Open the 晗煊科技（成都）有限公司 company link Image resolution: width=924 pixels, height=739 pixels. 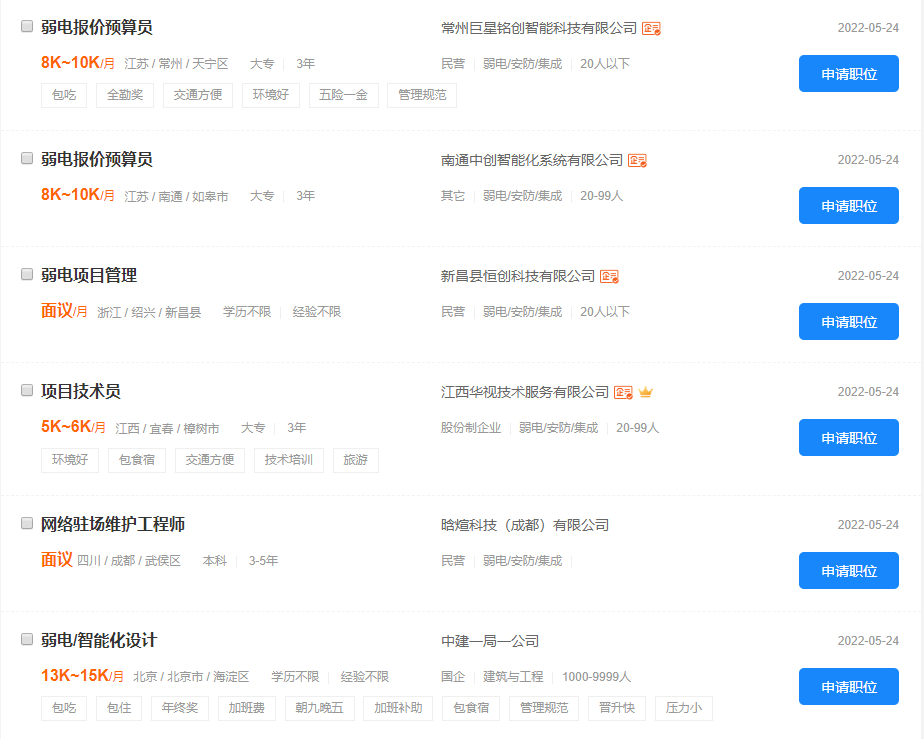tap(525, 525)
